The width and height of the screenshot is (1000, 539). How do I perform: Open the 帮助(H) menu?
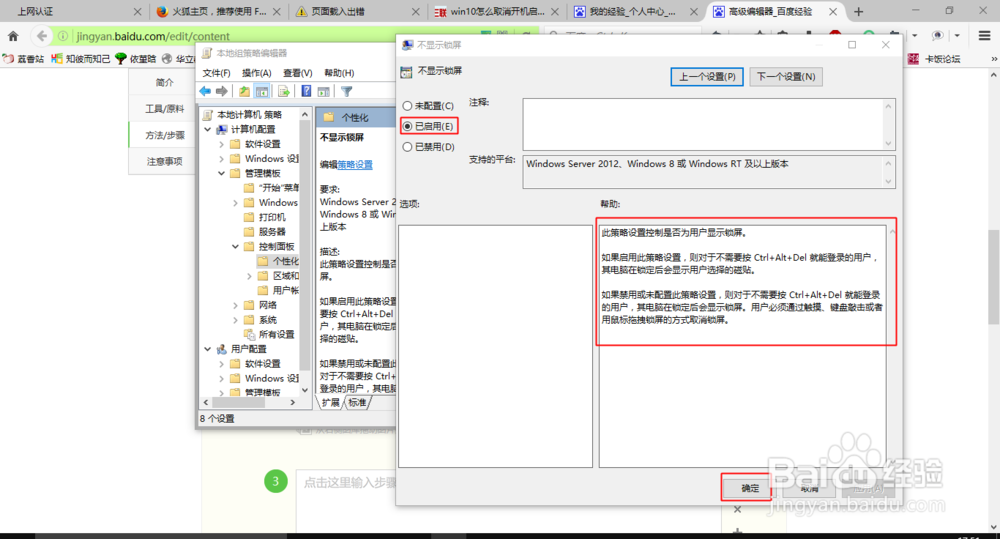click(x=339, y=73)
